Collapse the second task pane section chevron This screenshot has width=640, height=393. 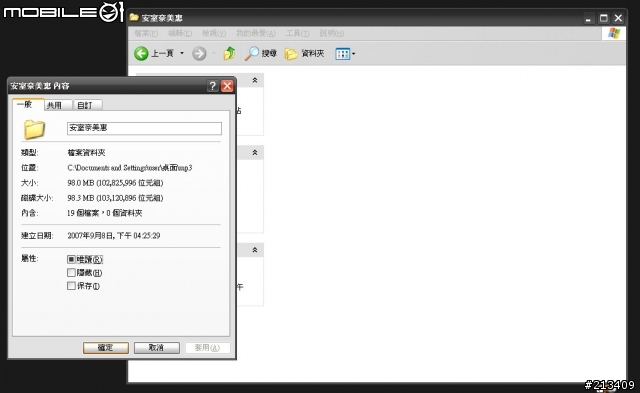point(255,153)
